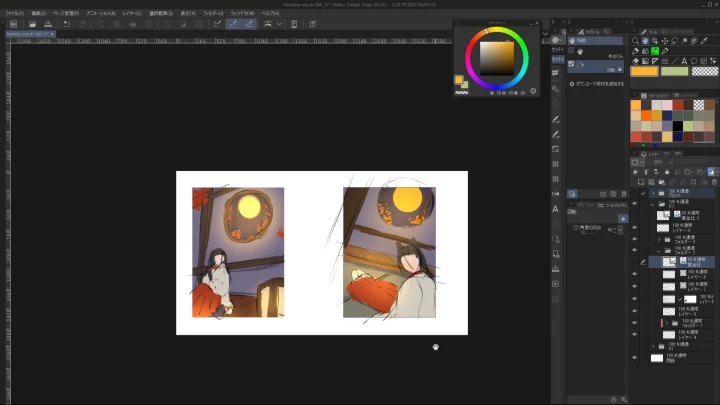Open the Window menu
The width and height of the screenshot is (720, 405).
coord(242,13)
